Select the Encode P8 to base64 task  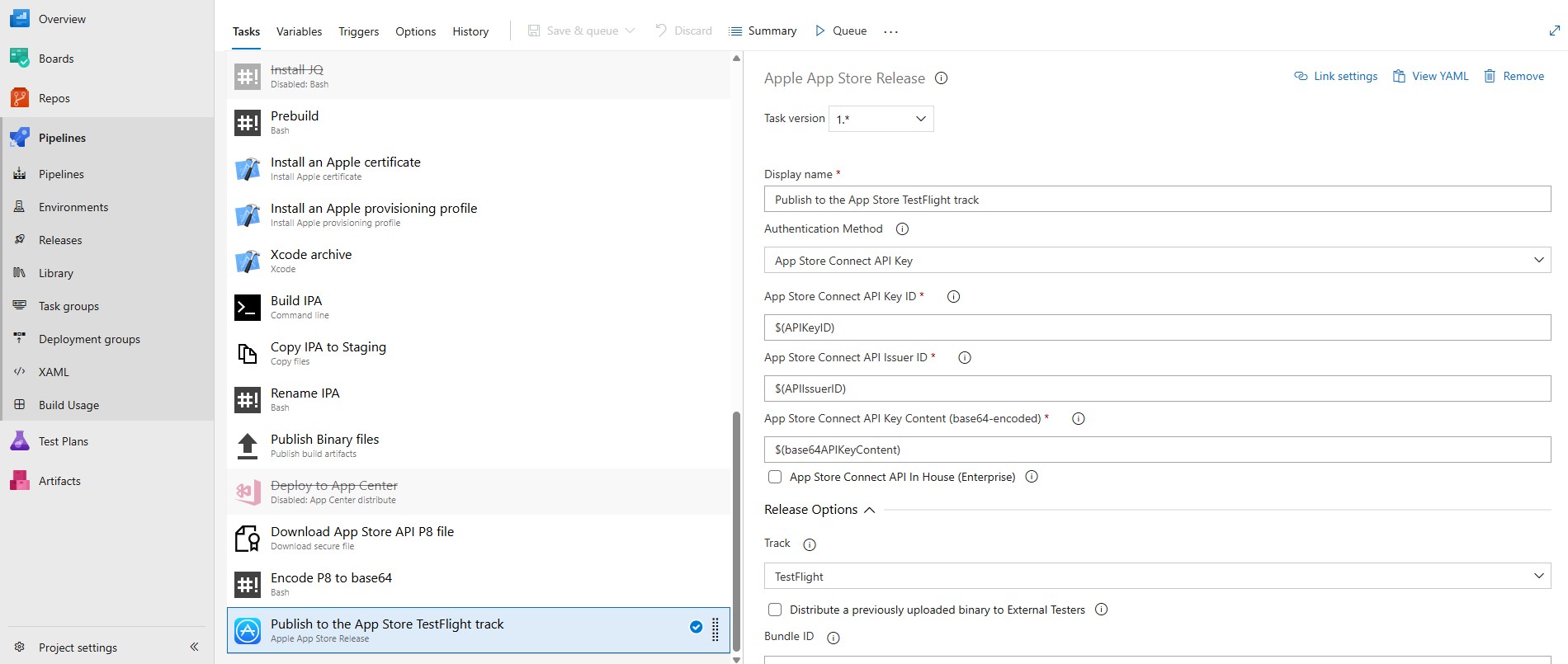[479, 584]
